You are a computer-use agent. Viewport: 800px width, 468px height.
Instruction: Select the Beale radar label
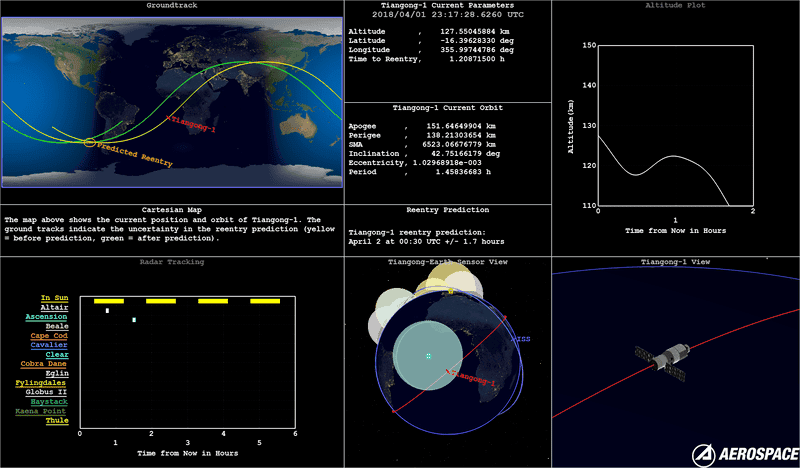57,326
